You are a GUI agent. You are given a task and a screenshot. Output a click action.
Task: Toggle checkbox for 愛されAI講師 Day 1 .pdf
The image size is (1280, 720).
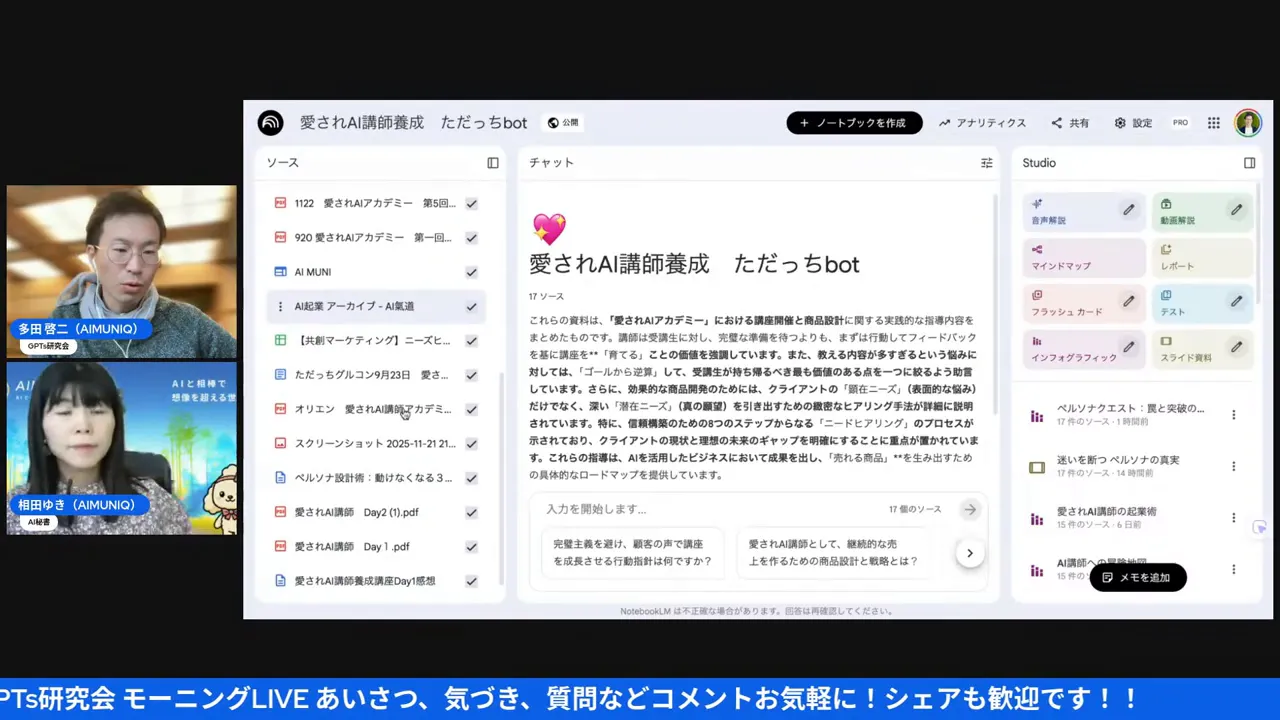471,546
